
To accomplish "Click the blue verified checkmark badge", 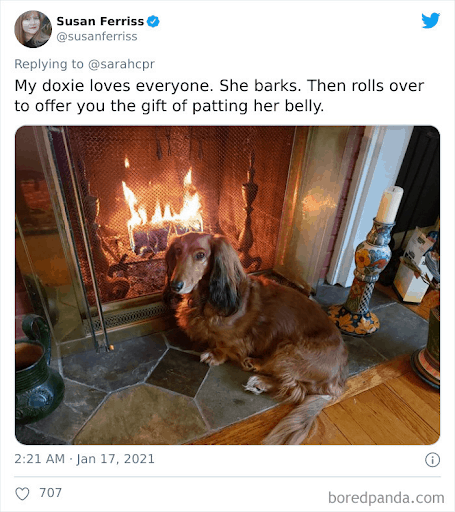I will click(153, 21).
